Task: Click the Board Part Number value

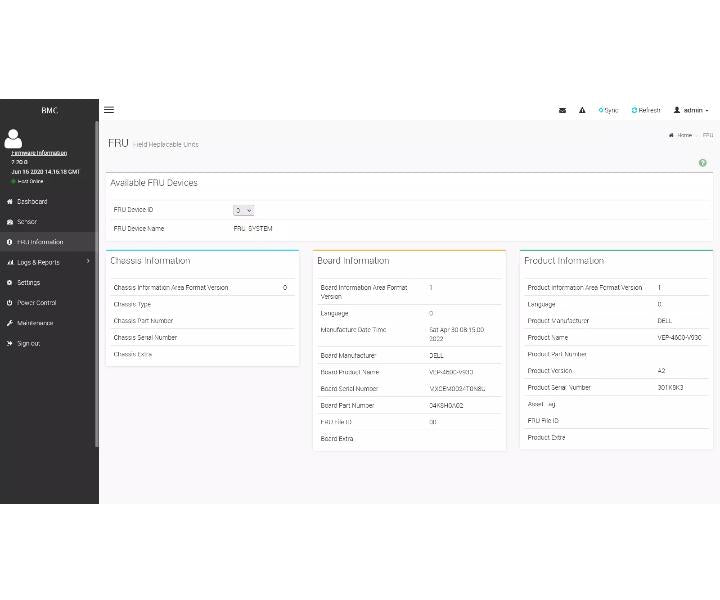Action: point(446,405)
